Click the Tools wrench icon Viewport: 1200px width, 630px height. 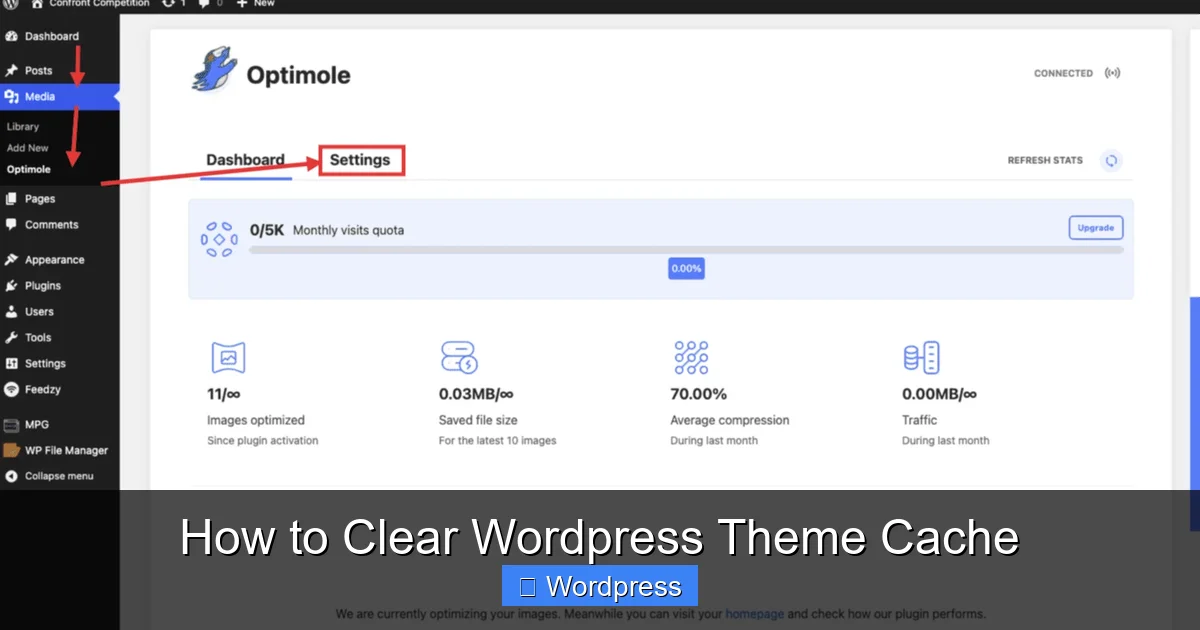point(11,338)
